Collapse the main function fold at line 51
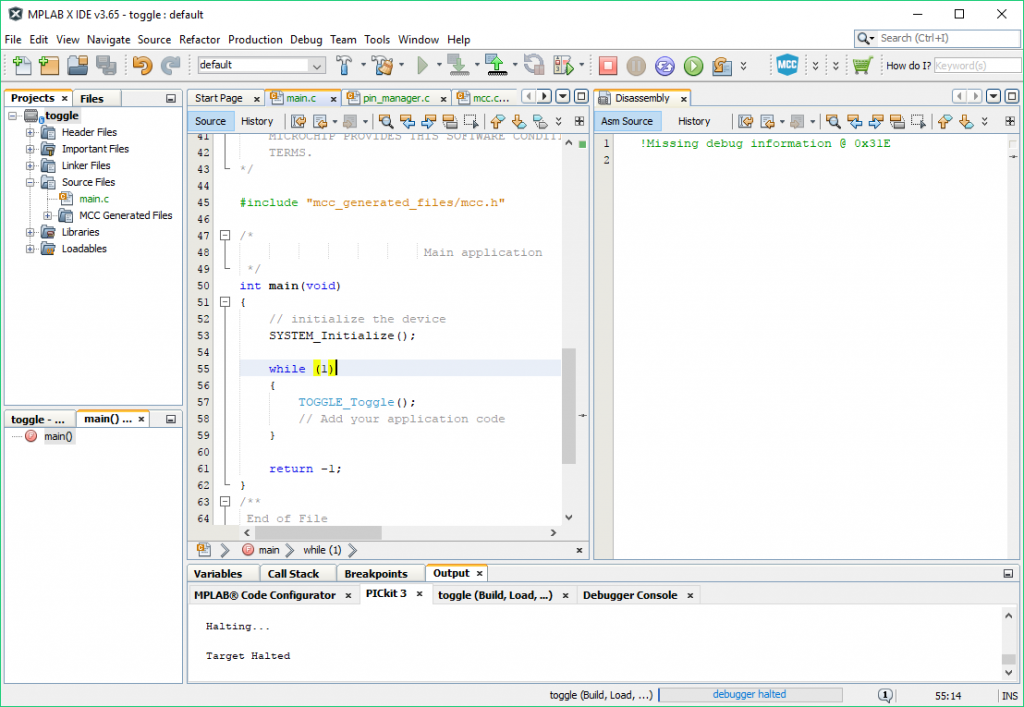The height and width of the screenshot is (707, 1024). point(225,302)
